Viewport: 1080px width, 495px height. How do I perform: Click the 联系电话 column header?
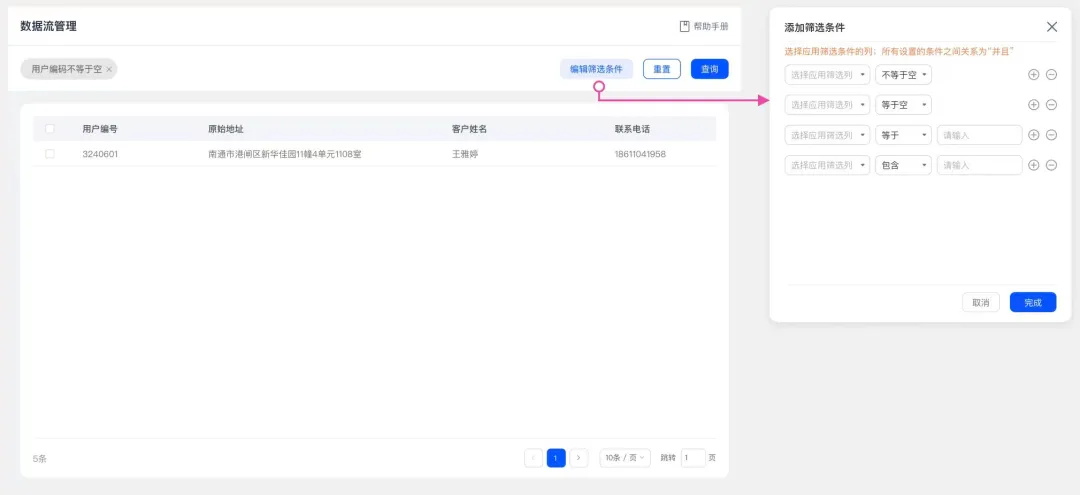pos(632,129)
